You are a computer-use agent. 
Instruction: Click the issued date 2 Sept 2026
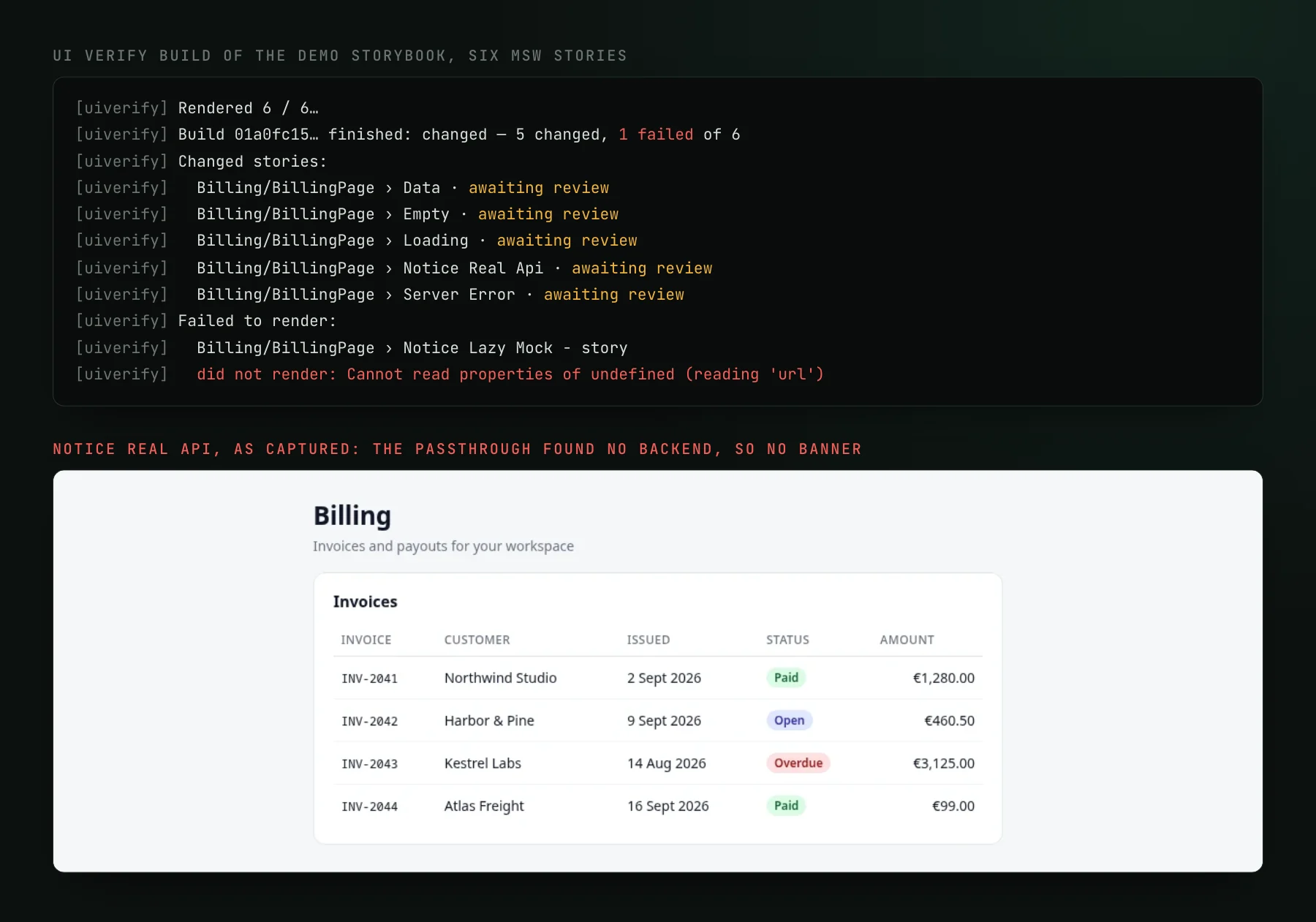coord(664,678)
